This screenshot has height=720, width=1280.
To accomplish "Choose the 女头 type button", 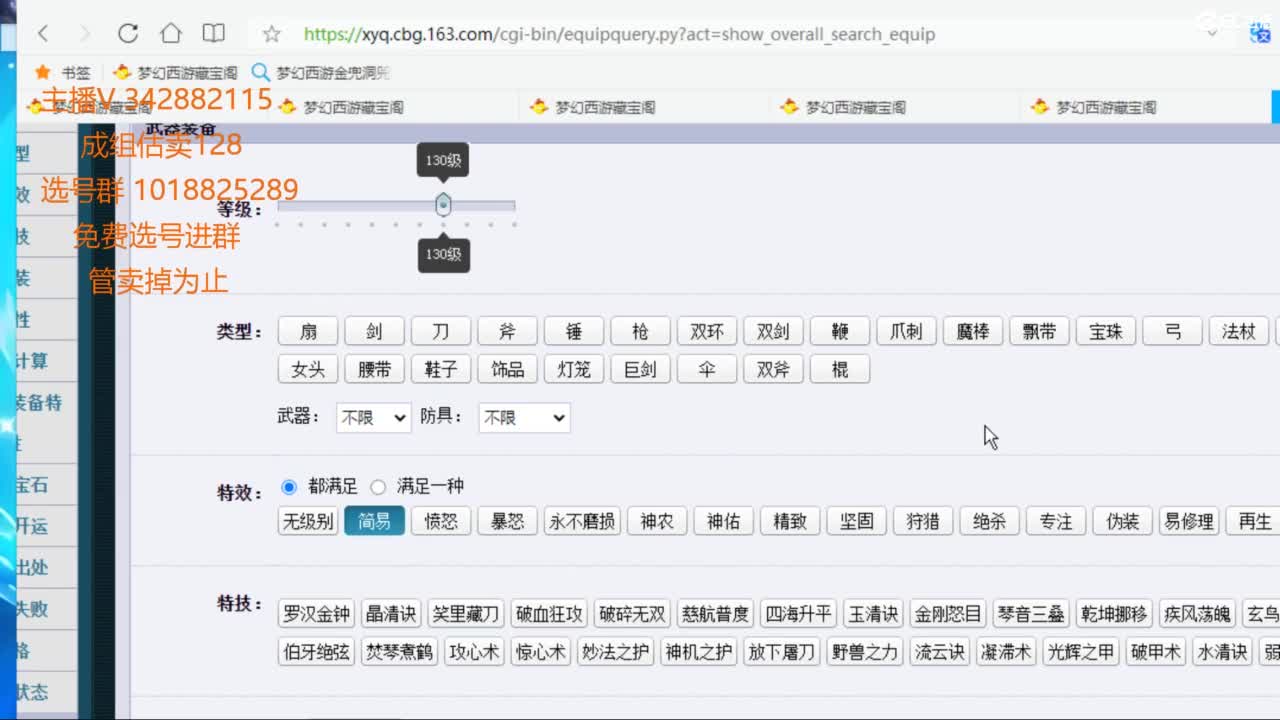I will coord(308,369).
